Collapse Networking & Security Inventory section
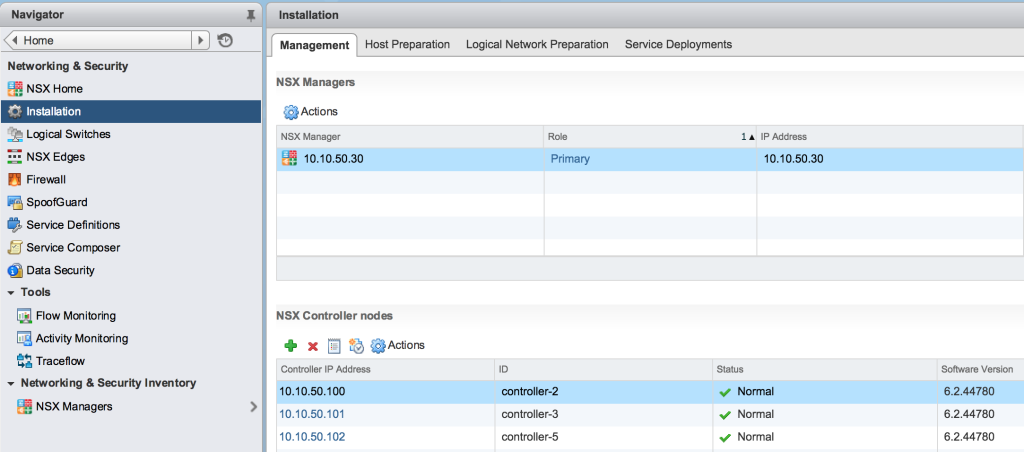The height and width of the screenshot is (452, 1024). click(x=10, y=383)
